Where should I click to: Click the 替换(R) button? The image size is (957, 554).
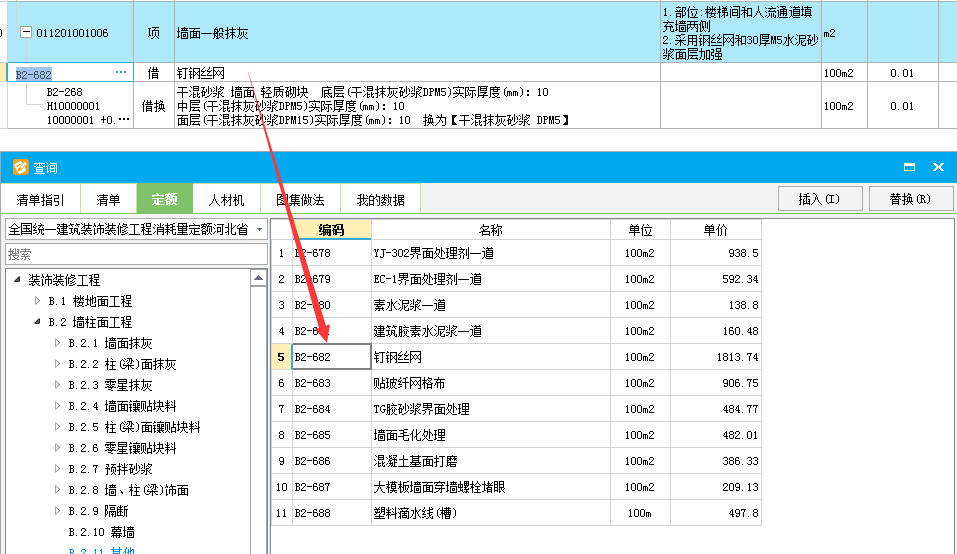910,199
